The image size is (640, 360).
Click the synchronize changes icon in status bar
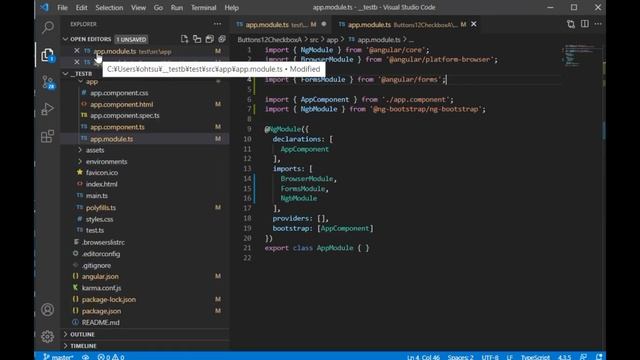coord(85,357)
